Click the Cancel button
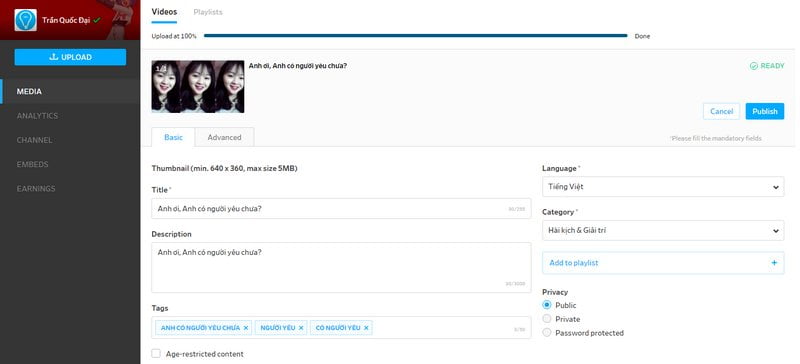Viewport: 800px width, 364px height. coord(721,111)
